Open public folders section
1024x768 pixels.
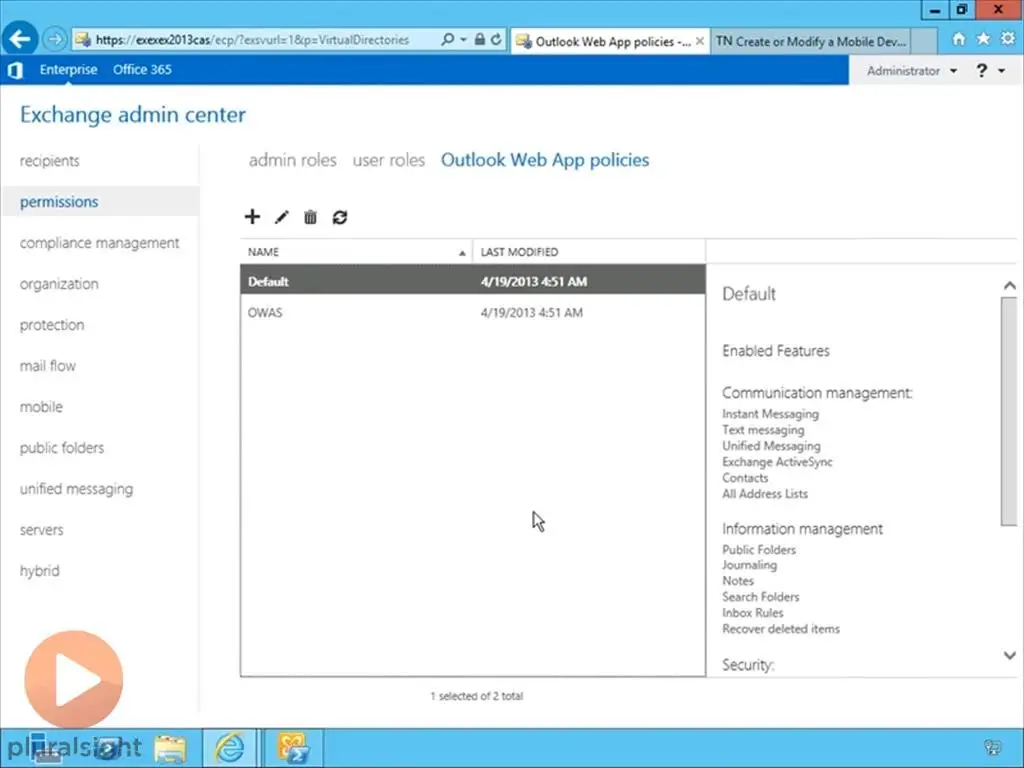click(62, 448)
